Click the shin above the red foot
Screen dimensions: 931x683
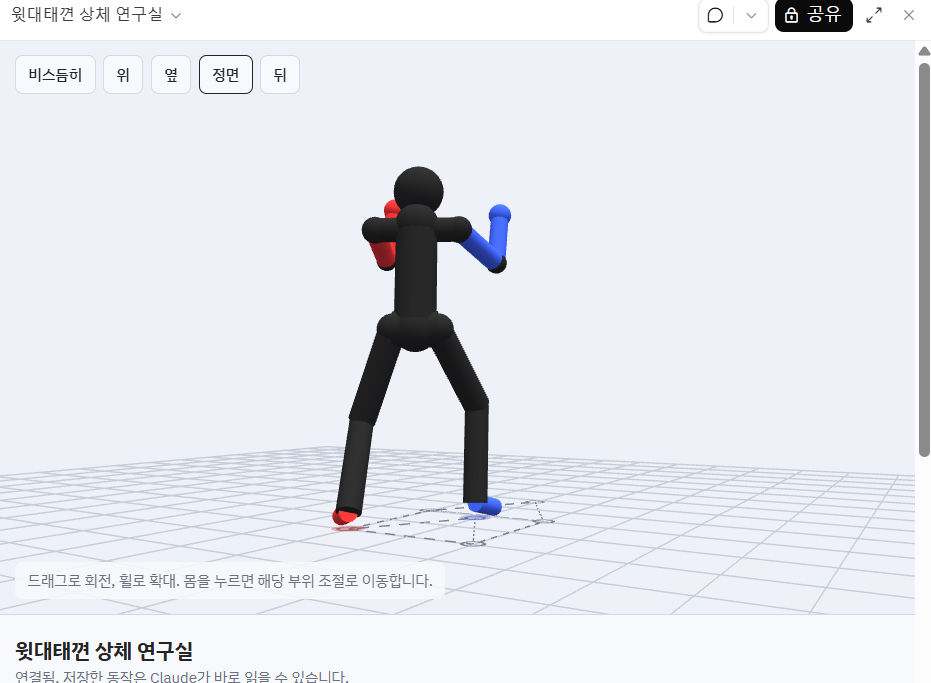pos(354,466)
